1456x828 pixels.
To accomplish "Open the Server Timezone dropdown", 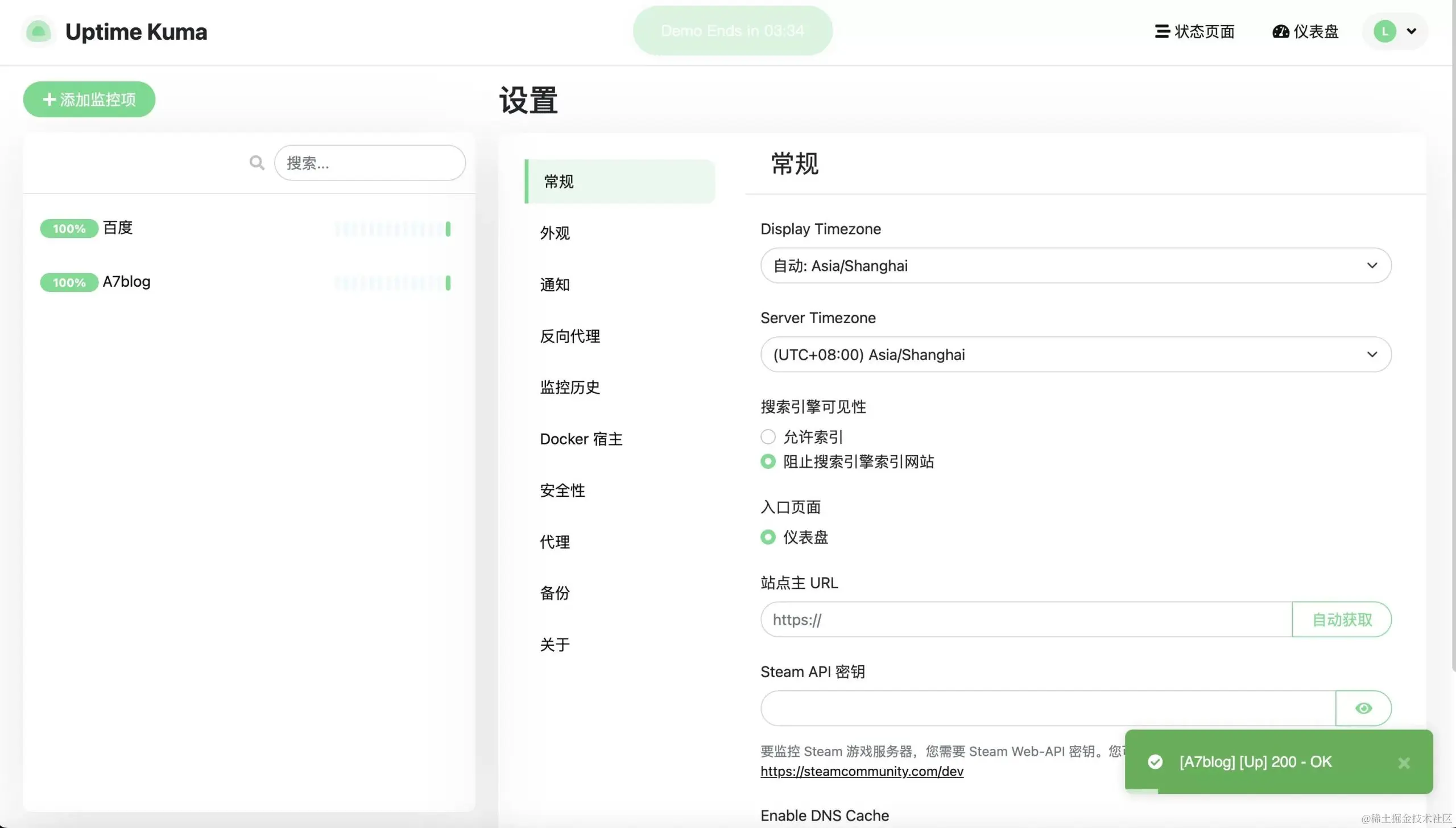I will pyautogui.click(x=1074, y=354).
